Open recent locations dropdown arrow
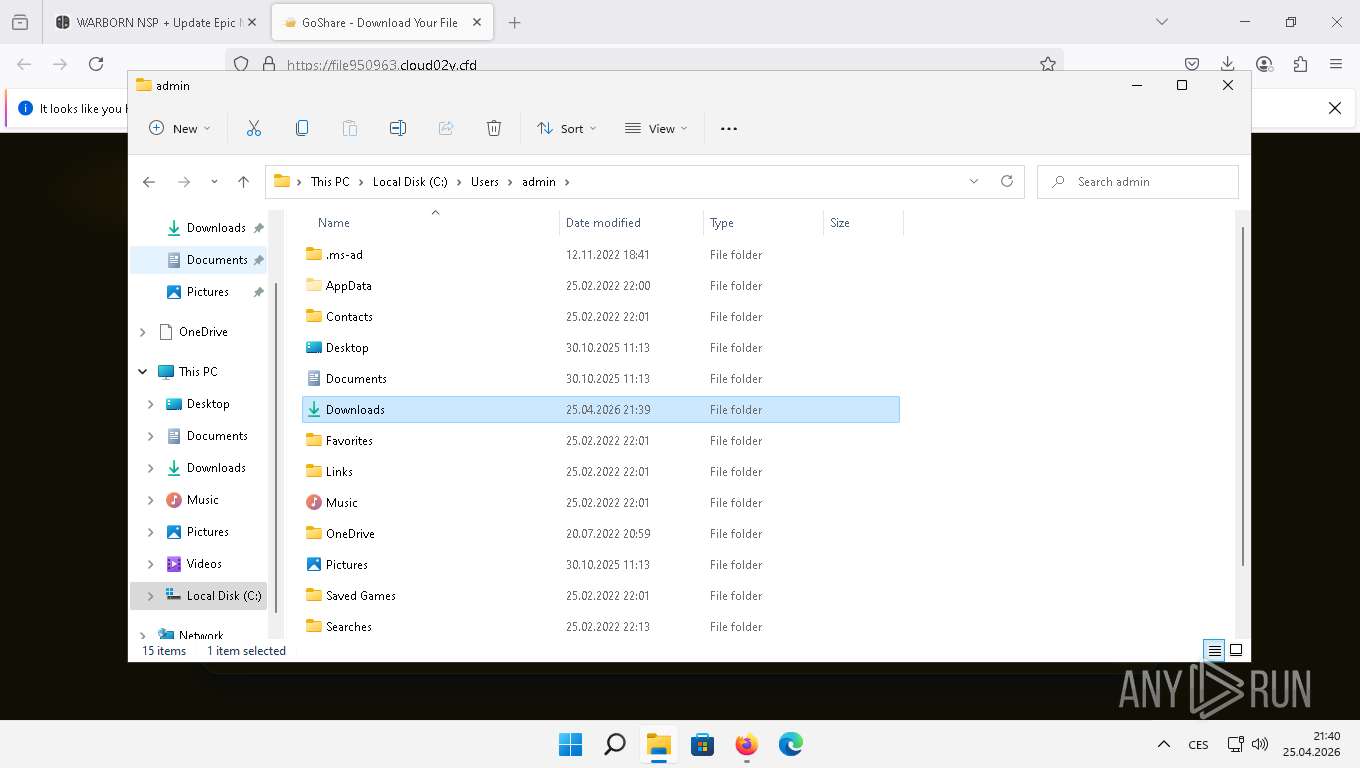The width and height of the screenshot is (1360, 768). pos(214,182)
